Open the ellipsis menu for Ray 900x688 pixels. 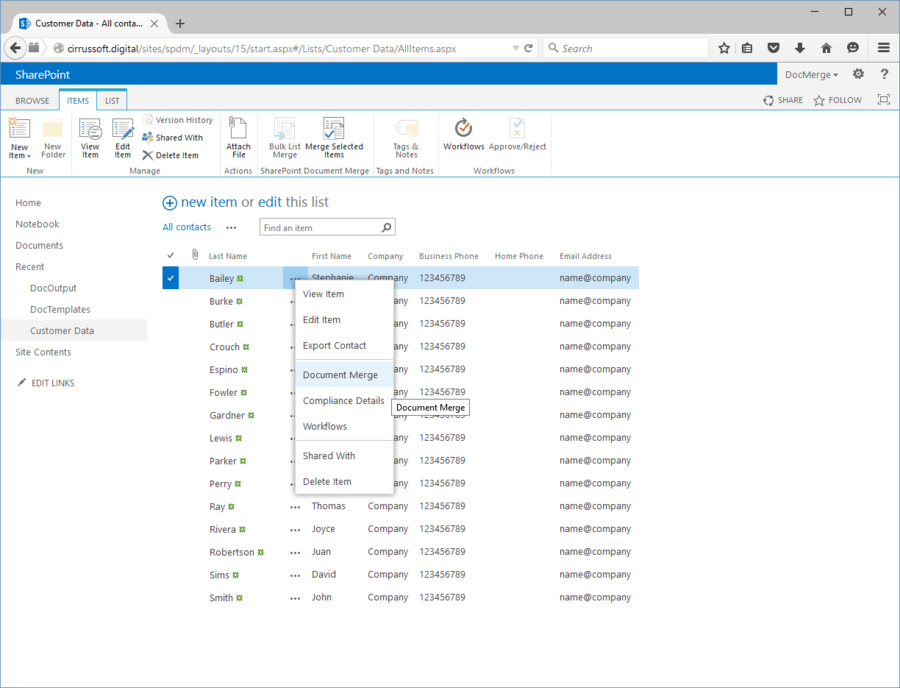click(x=295, y=507)
